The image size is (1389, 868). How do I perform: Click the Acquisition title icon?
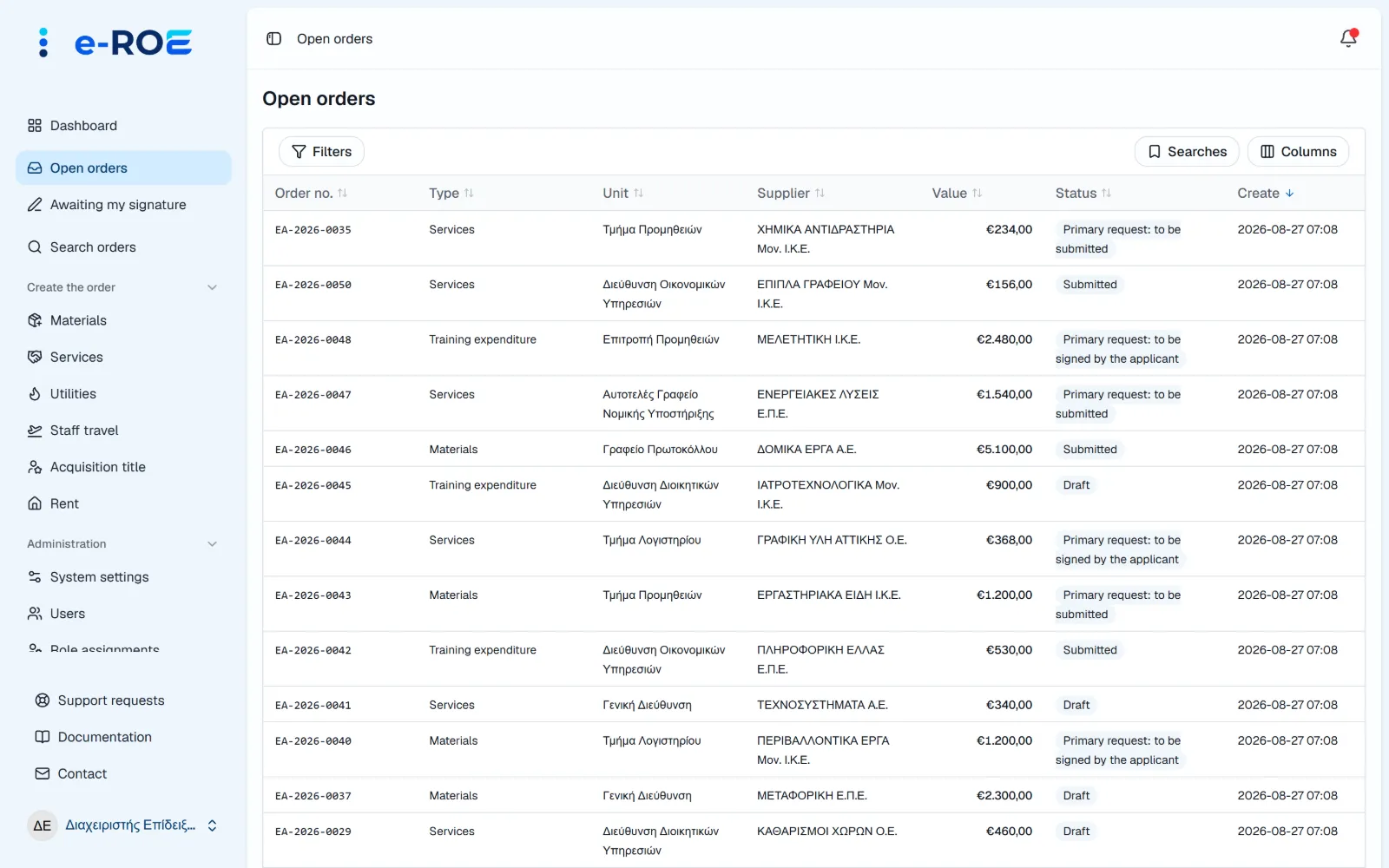35,467
